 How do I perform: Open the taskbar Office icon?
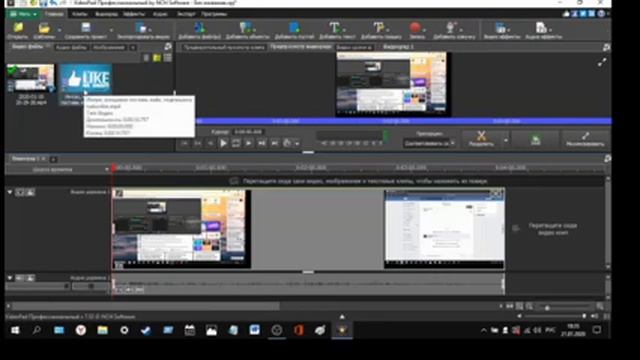298,330
